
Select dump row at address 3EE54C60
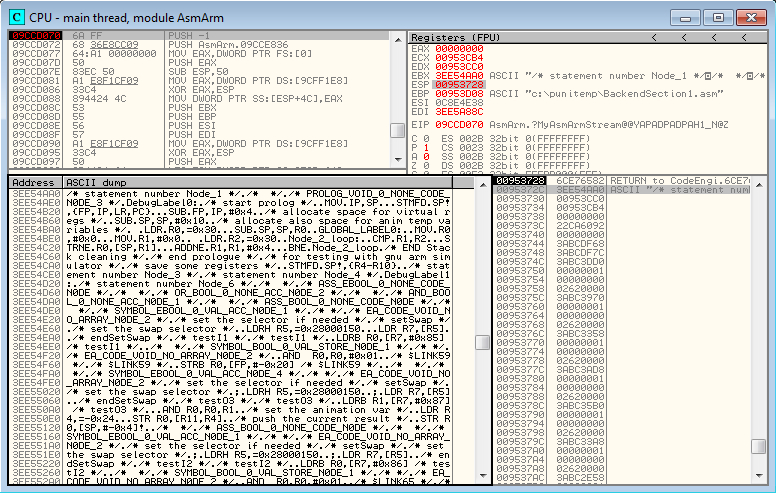tap(231, 256)
